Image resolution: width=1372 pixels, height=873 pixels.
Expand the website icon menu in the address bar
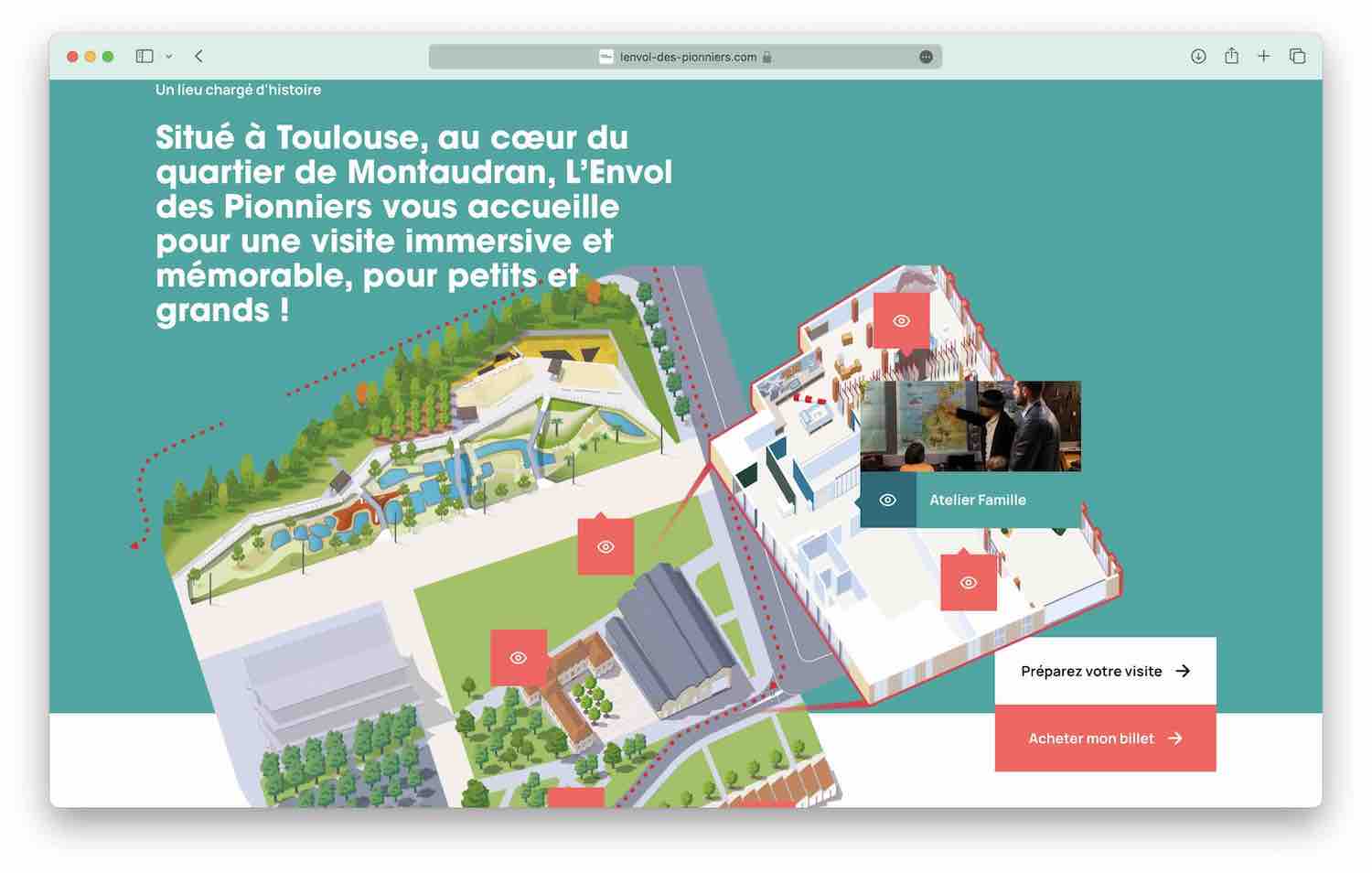point(606,57)
